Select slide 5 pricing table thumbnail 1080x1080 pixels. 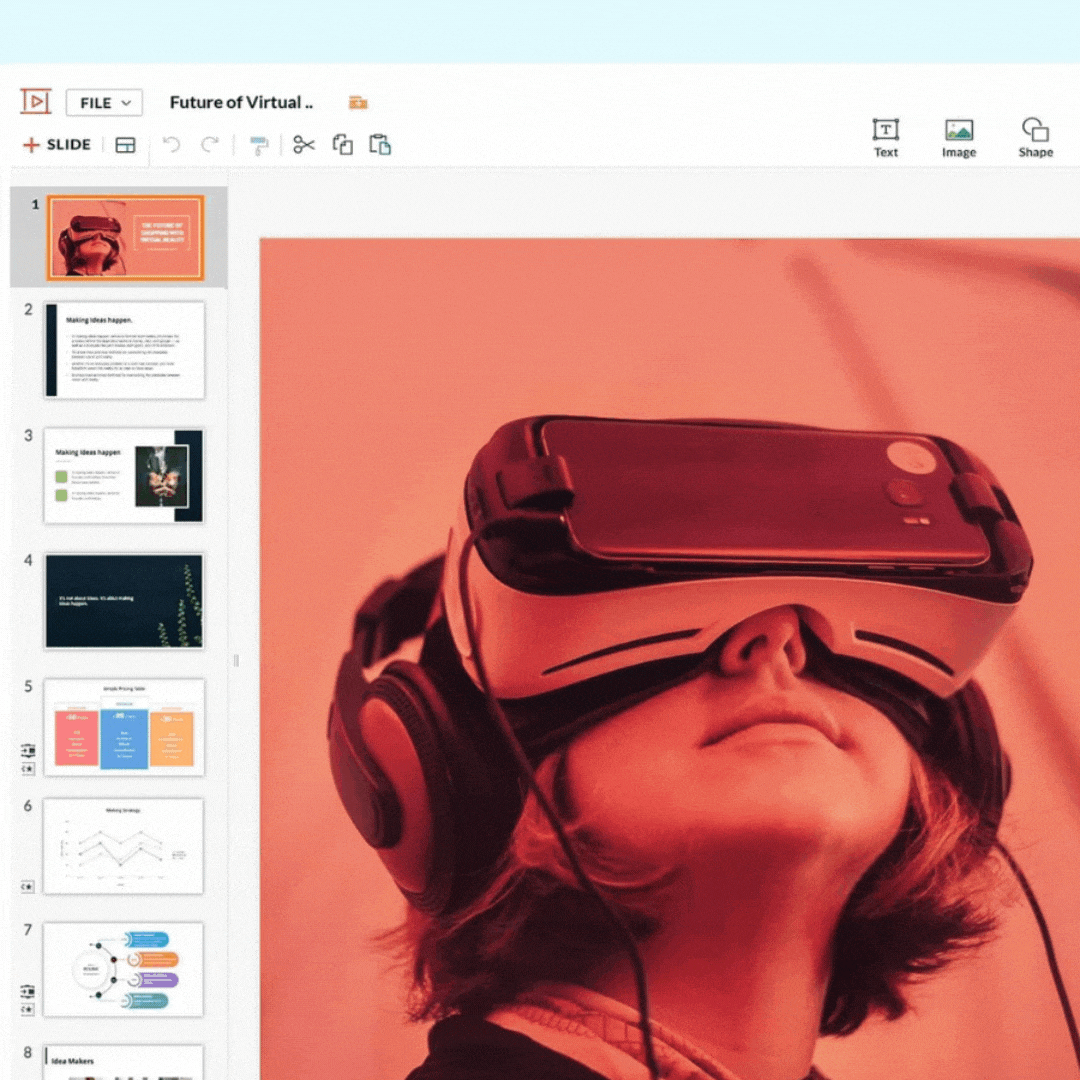tap(124, 727)
